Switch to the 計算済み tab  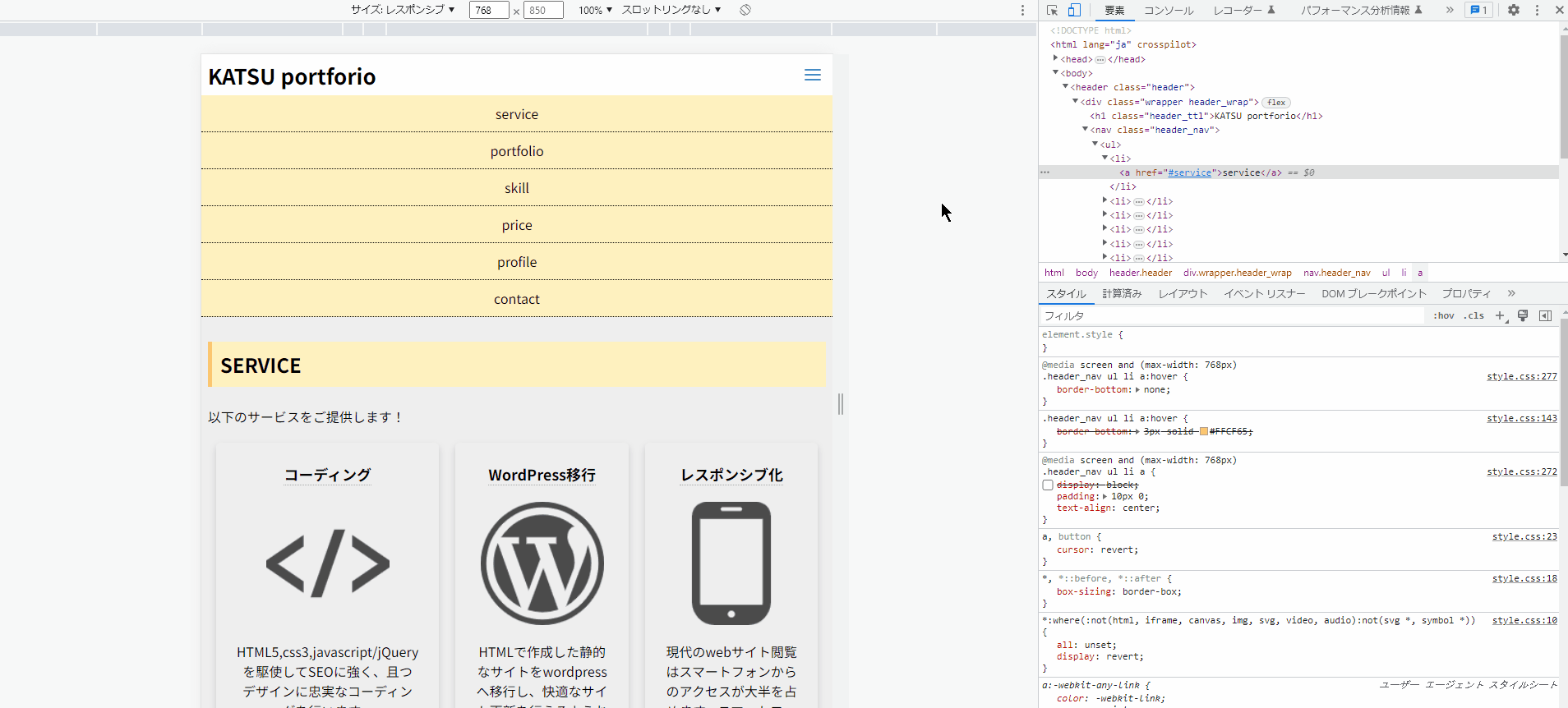tap(1122, 293)
